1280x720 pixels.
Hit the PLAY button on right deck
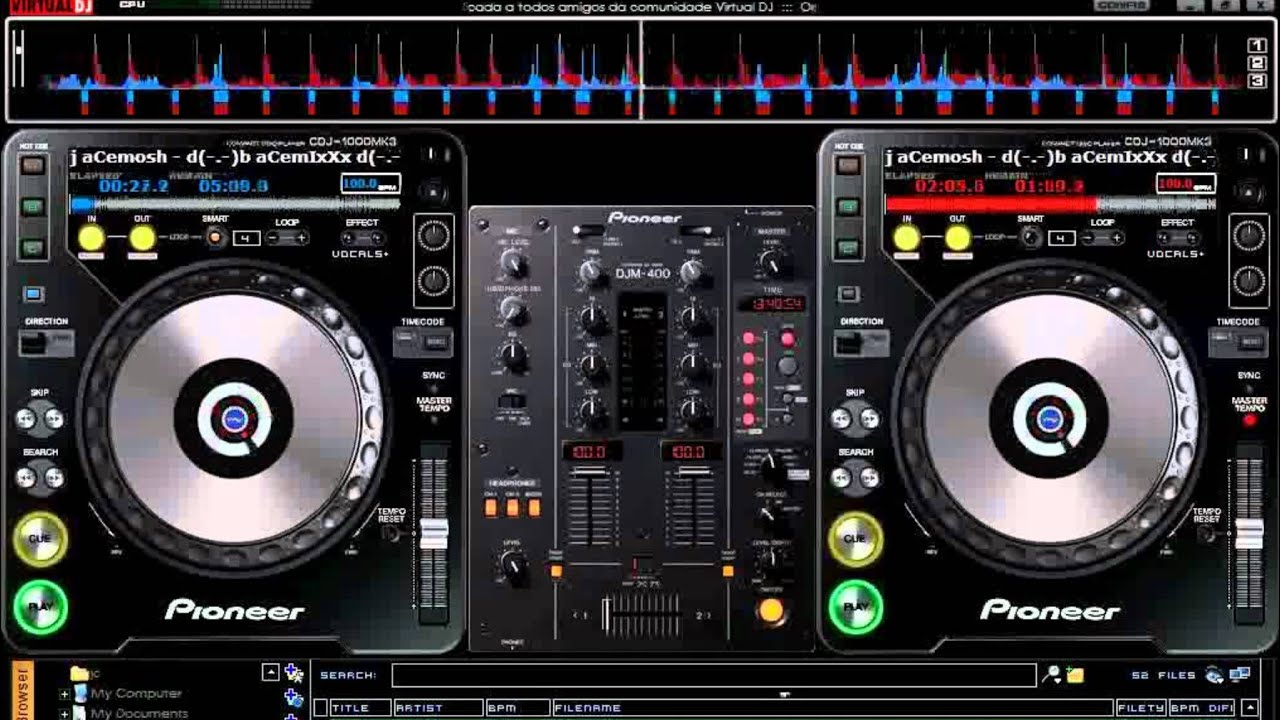tap(855, 606)
